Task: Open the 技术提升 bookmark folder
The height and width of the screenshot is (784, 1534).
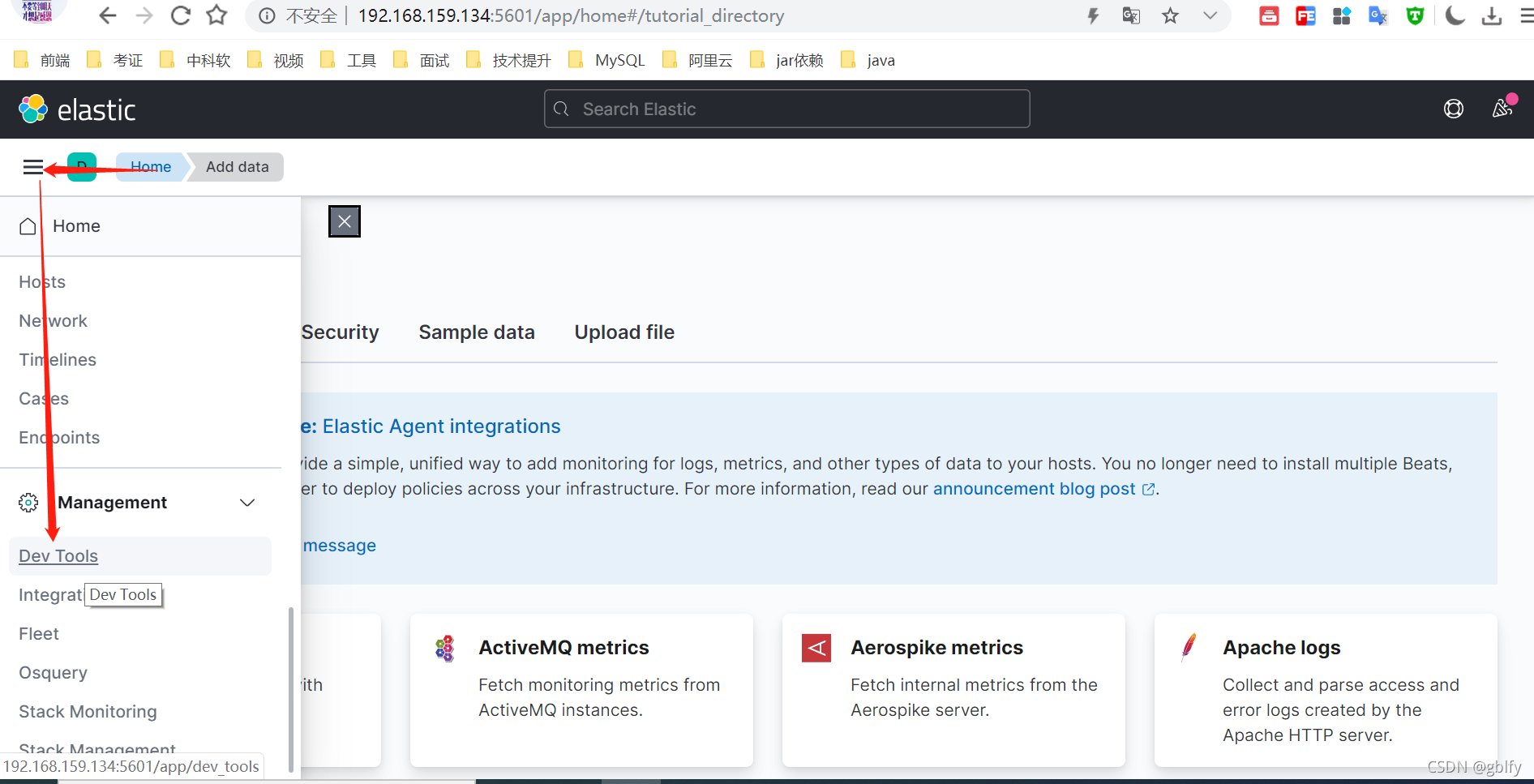Action: coord(508,60)
